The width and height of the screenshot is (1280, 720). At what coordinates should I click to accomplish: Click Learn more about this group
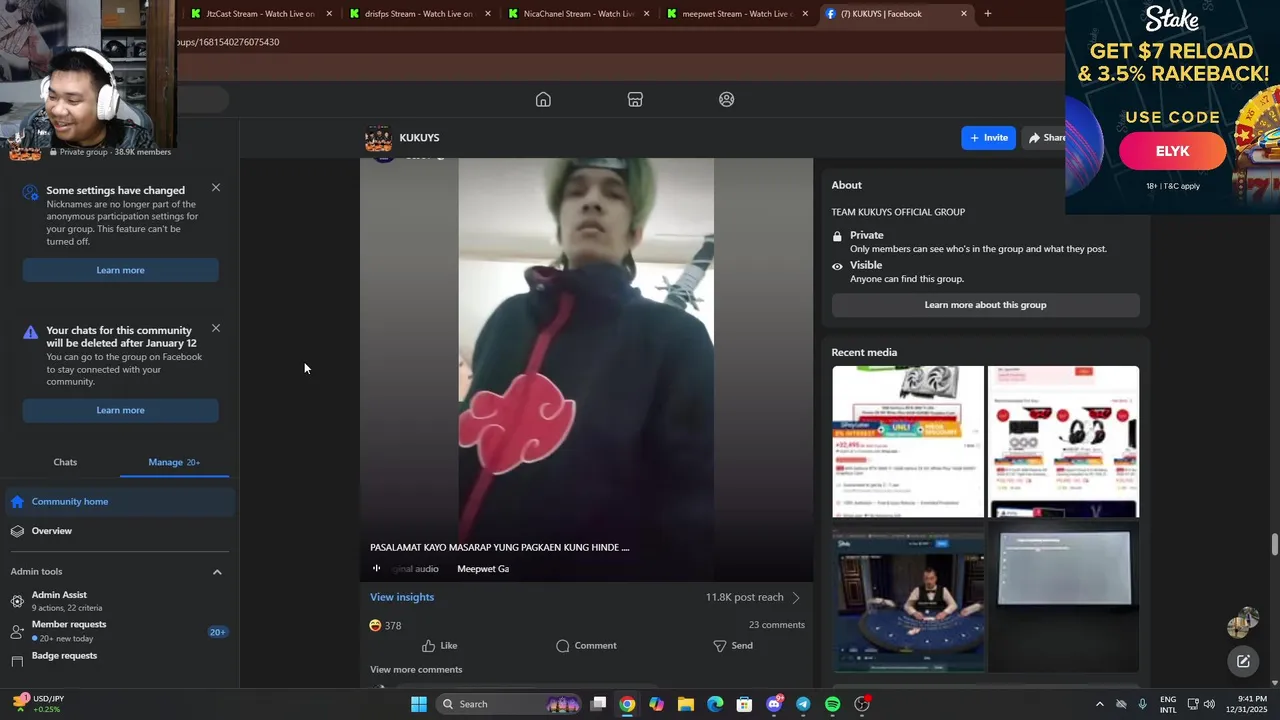(x=985, y=305)
